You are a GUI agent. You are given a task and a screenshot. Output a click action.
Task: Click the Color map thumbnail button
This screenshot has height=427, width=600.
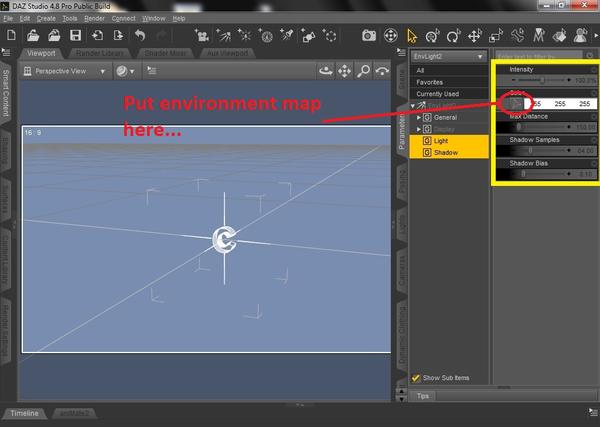click(514, 104)
